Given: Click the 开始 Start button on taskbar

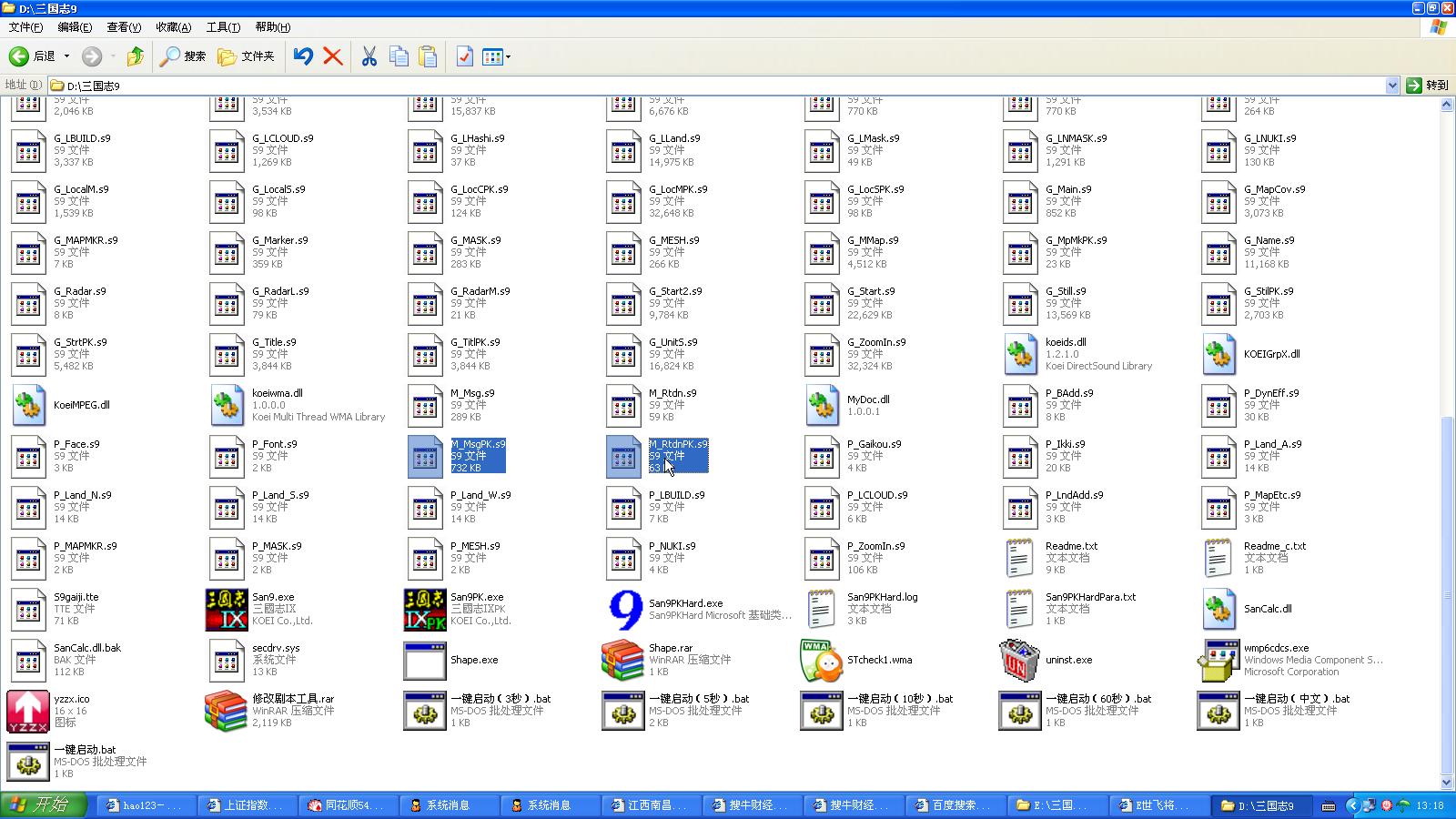Looking at the screenshot, I should [x=44, y=805].
